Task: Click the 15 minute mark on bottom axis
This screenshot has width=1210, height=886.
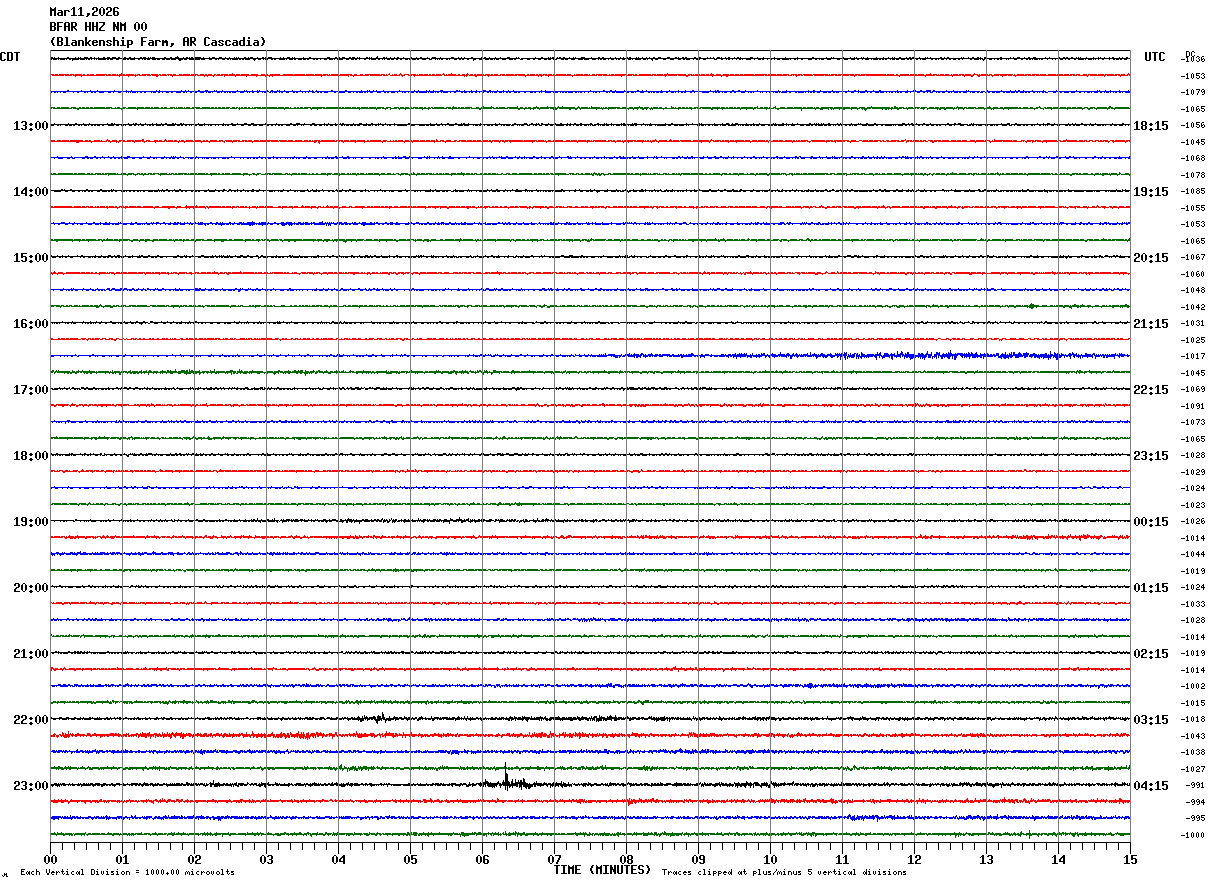Action: point(1129,859)
